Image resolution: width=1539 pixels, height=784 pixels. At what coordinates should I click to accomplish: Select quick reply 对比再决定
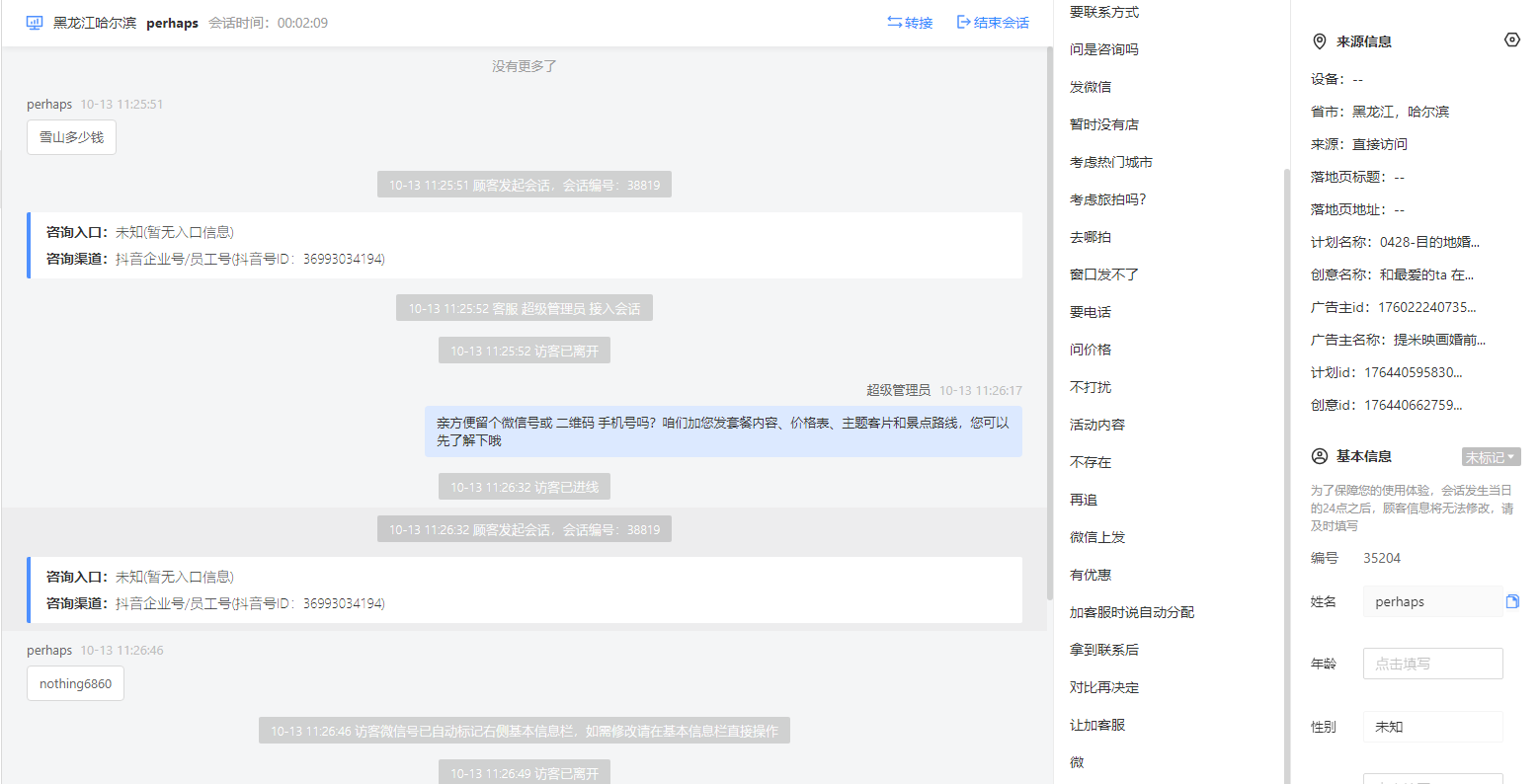[x=1104, y=687]
